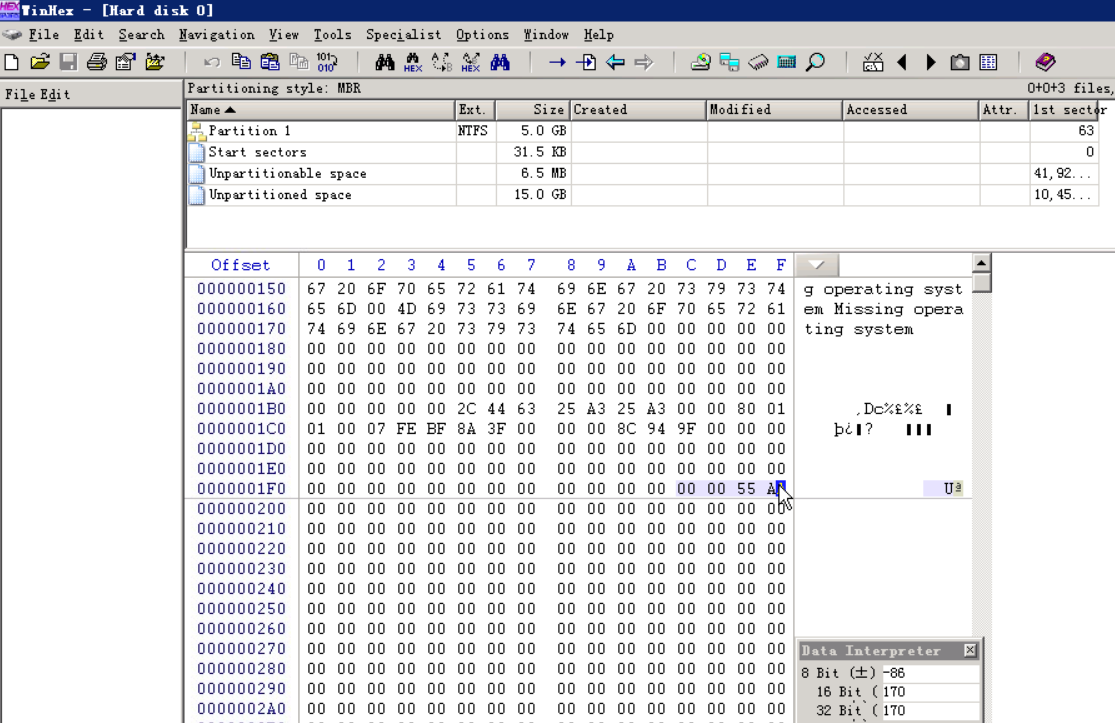The height and width of the screenshot is (723, 1115).
Task: Click the hex view scrollbar up arrow
Action: coord(981,263)
